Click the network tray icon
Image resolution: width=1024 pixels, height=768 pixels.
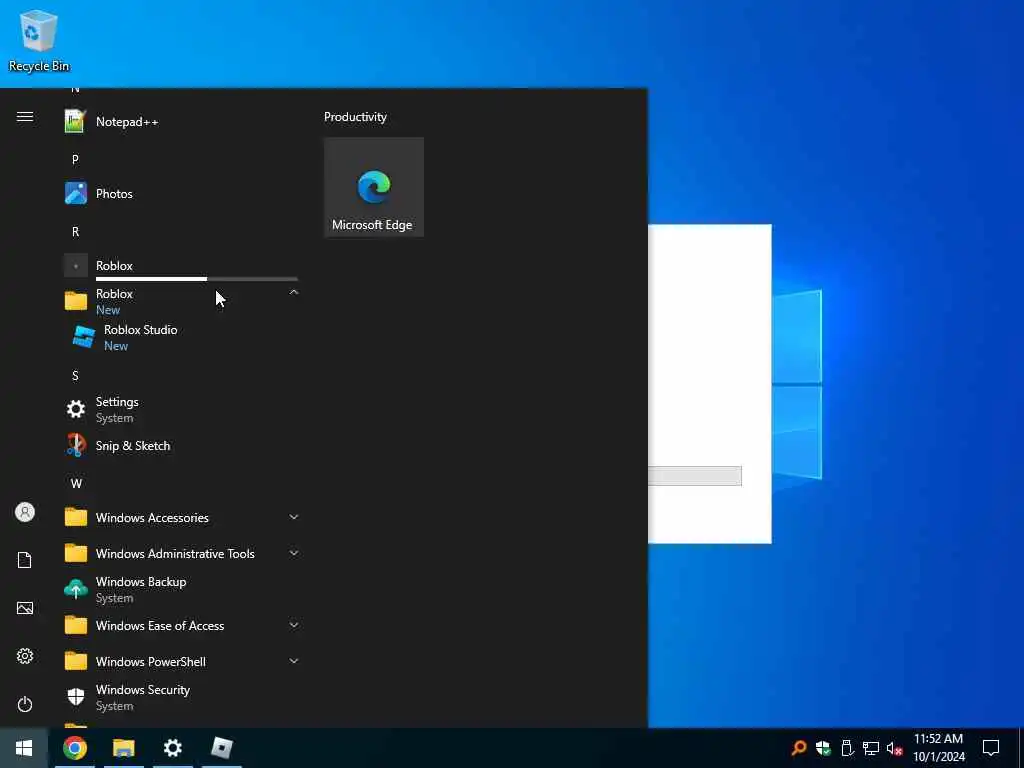point(871,748)
